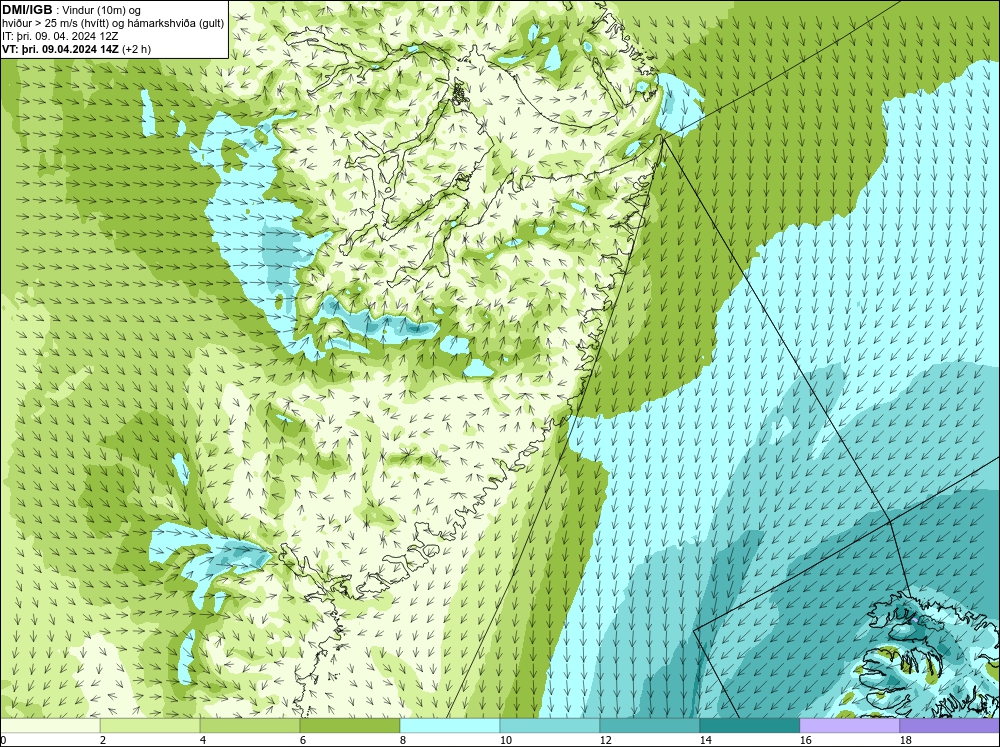Click the light green 2–4 m/s legend swatch
The image size is (1000, 747).
pyautogui.click(x=150, y=726)
